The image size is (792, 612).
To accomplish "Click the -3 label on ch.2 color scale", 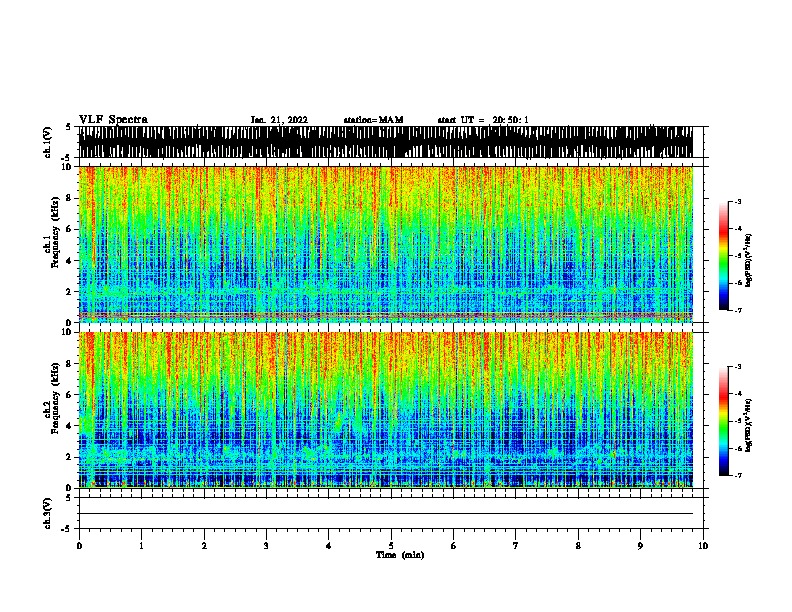I will pos(737,367).
